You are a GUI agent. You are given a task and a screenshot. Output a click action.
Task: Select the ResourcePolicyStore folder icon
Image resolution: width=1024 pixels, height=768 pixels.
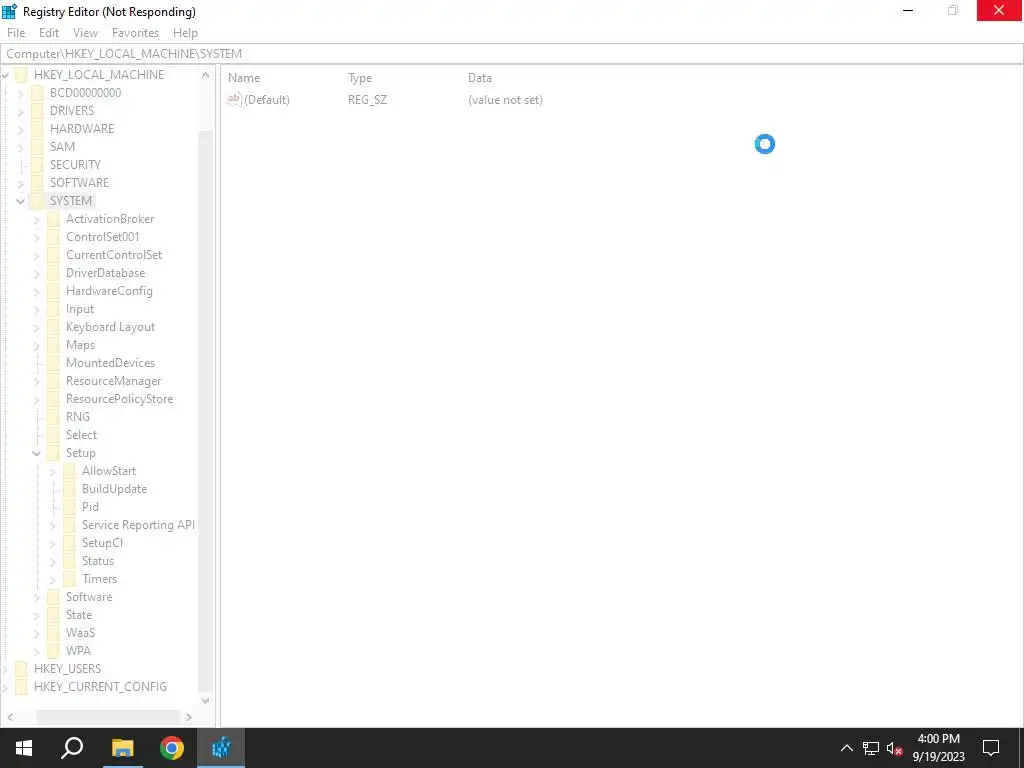point(54,398)
